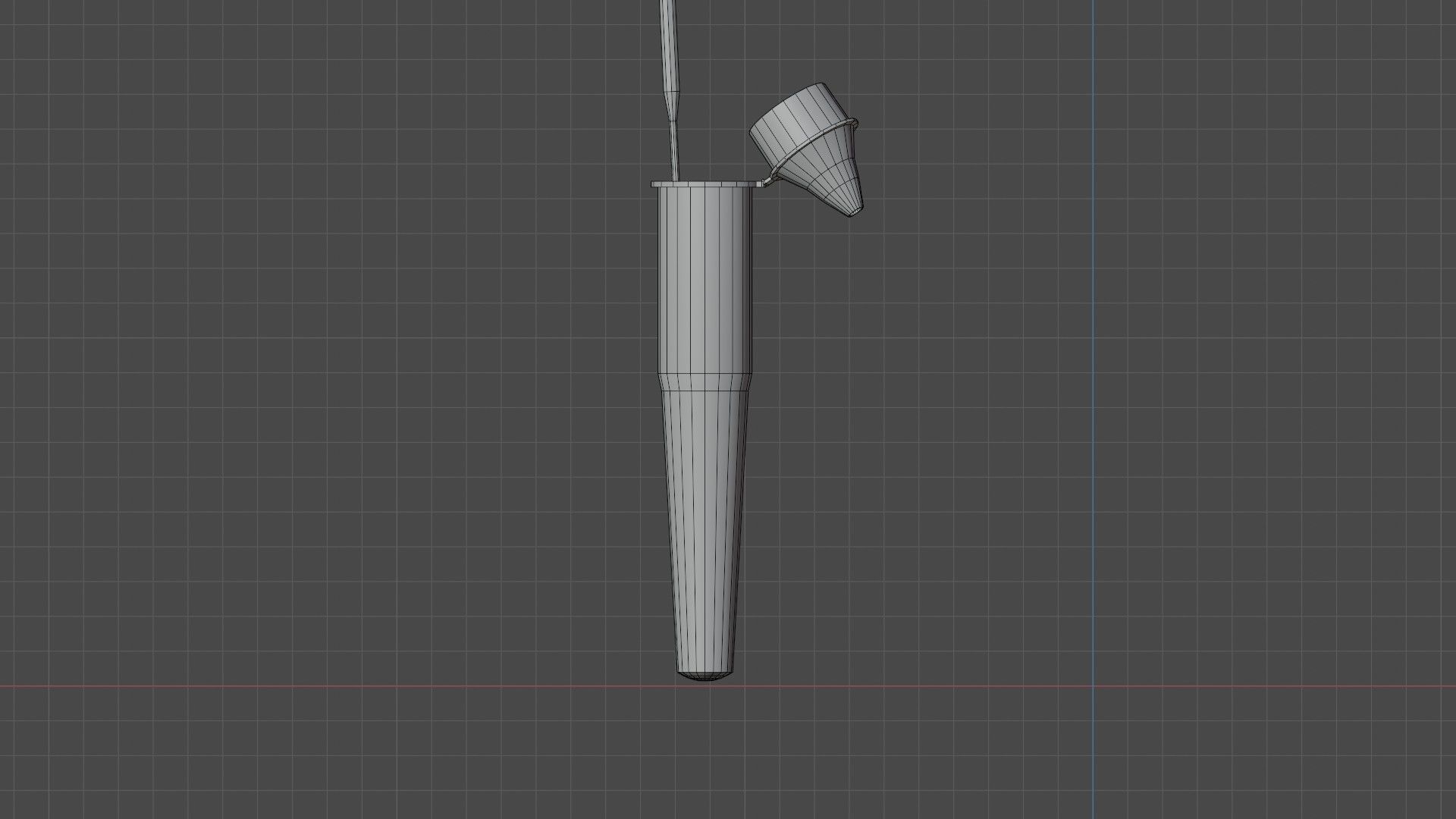Click the left edge of the tube's cylinder
Viewport: 1456px width, 819px height.
pyautogui.click(x=658, y=281)
